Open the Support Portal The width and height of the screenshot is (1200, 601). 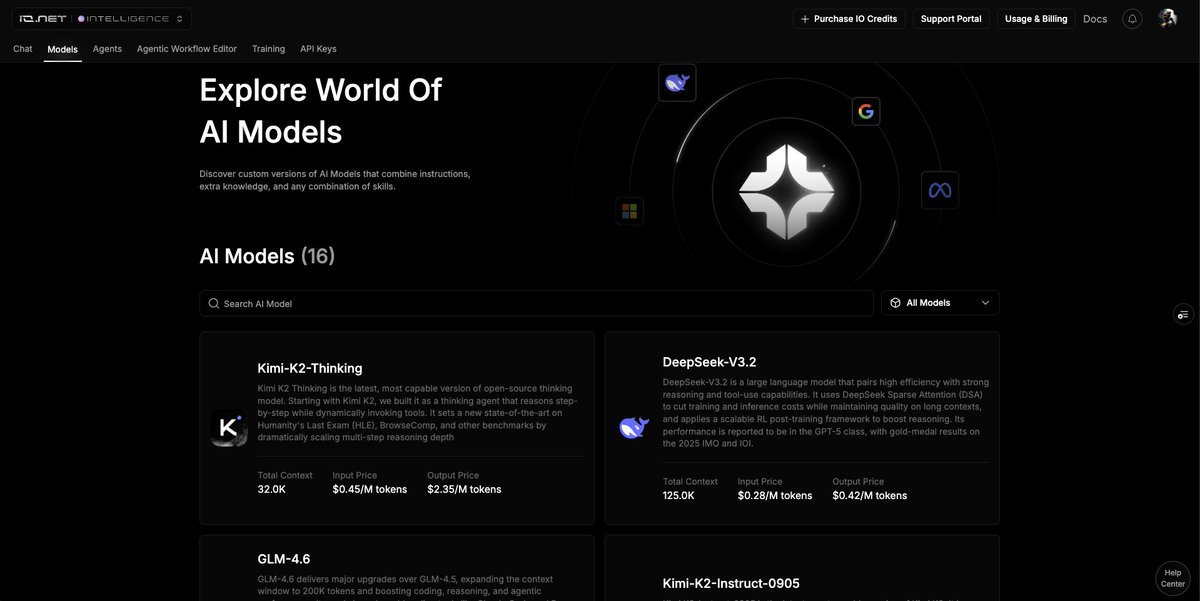point(951,19)
